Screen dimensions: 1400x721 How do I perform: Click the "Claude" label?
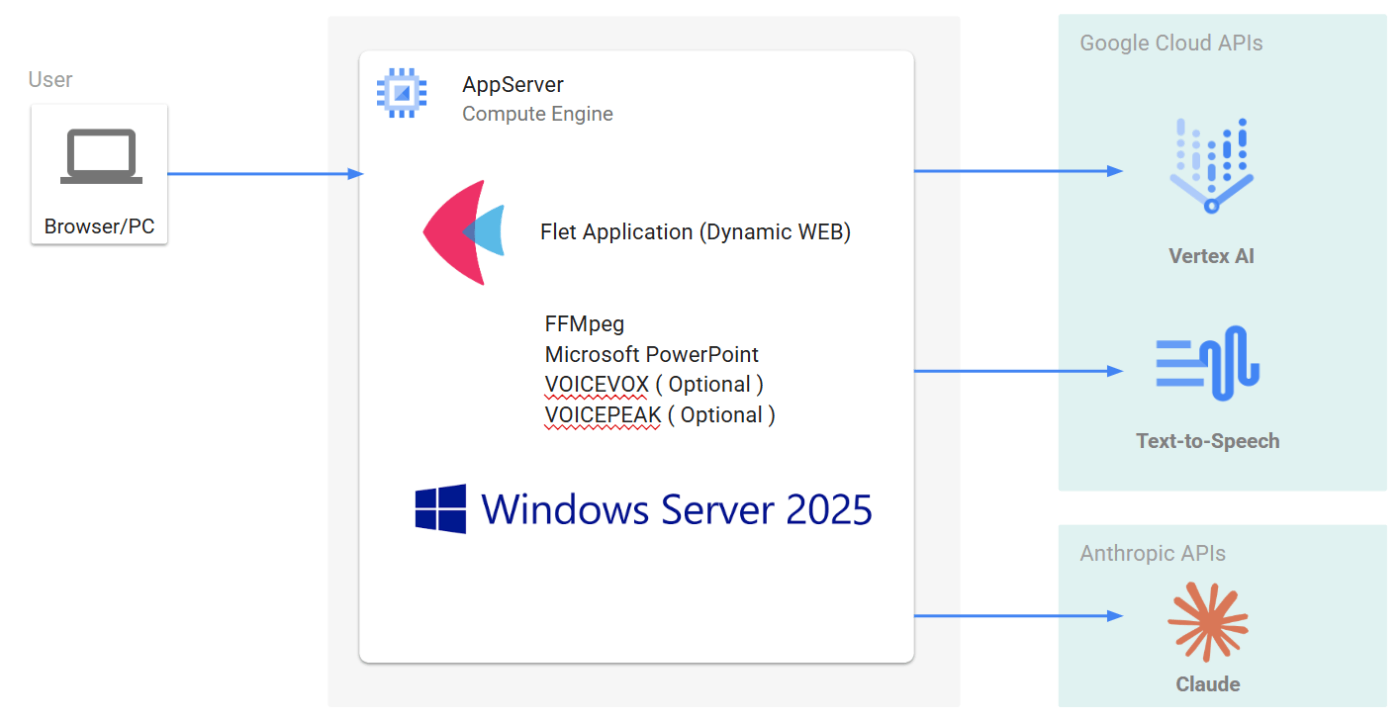click(x=1208, y=685)
